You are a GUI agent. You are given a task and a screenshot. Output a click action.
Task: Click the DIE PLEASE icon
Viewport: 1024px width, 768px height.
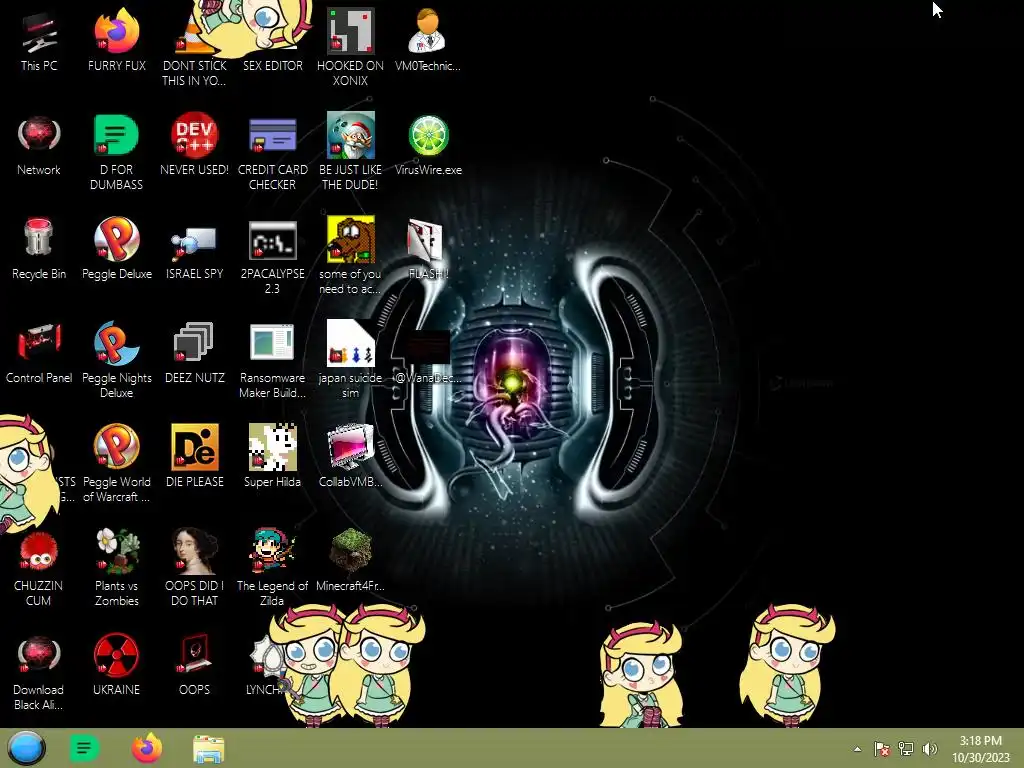click(x=194, y=458)
